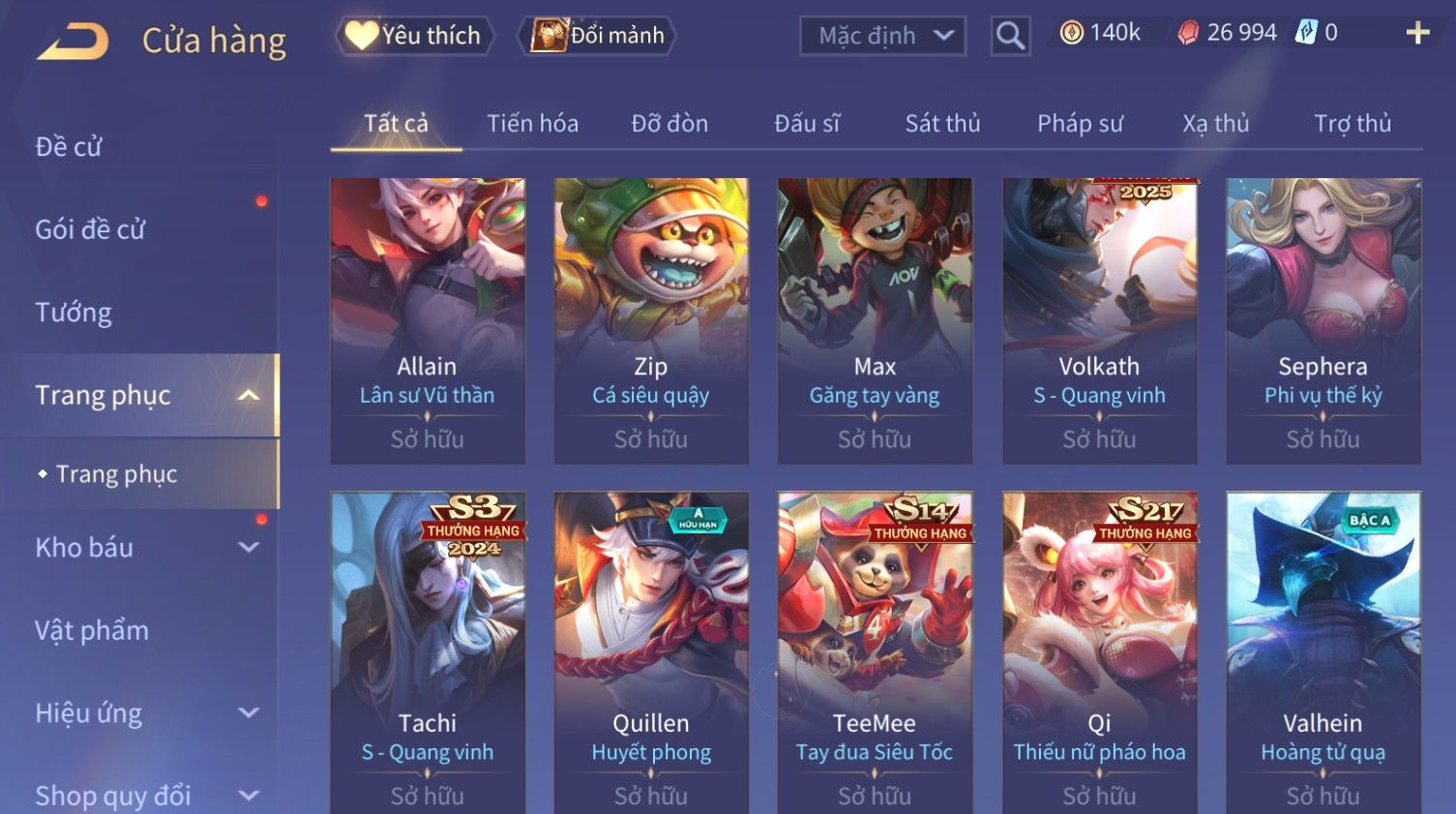Screen dimensions: 1456x814
Task: Expand the Kho báu sidebar section
Action: (249, 547)
